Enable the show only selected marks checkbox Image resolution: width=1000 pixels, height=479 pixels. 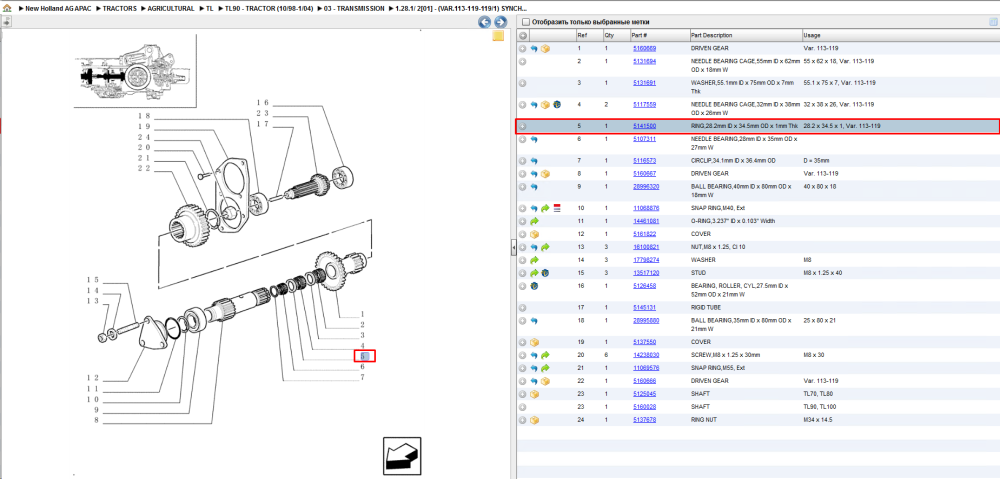click(x=526, y=22)
